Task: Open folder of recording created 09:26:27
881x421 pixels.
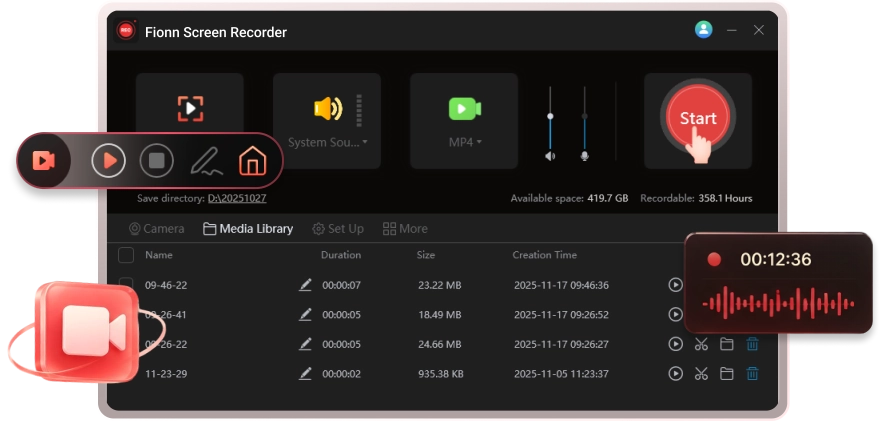Action: click(x=726, y=344)
